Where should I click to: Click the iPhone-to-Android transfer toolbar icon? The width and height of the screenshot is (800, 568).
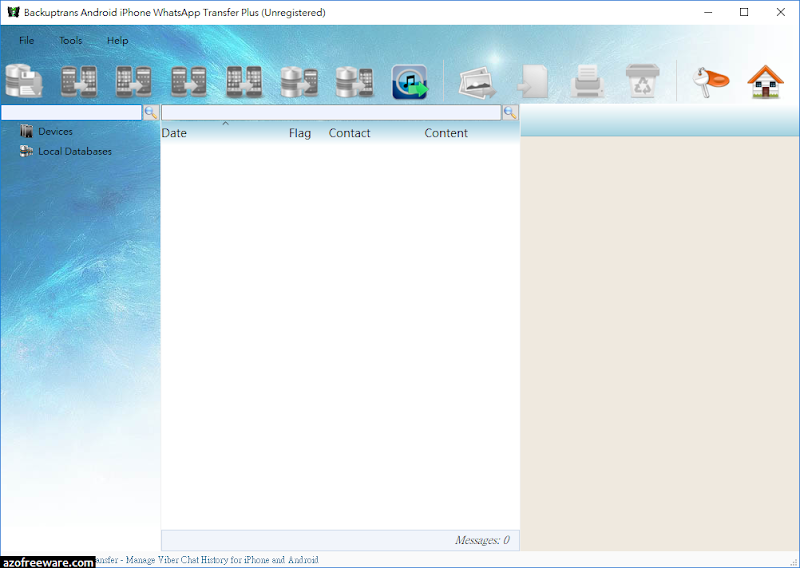coord(134,81)
